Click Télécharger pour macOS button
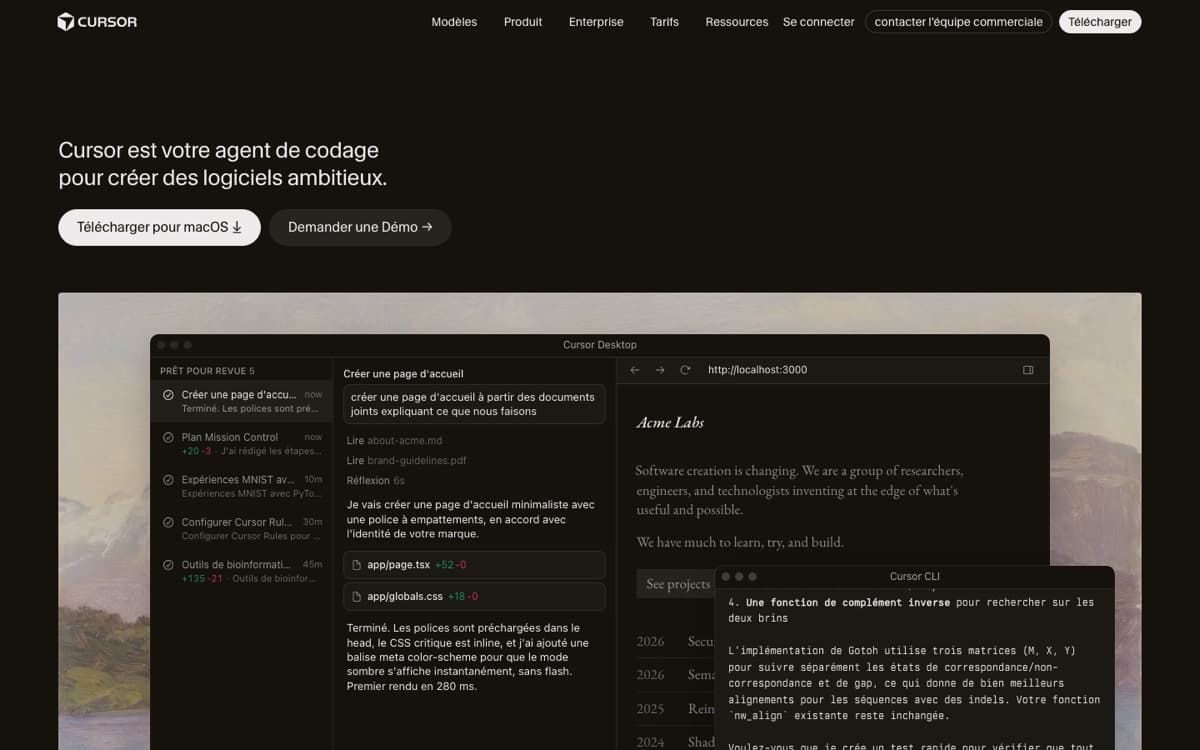This screenshot has width=1200, height=750. point(159,227)
